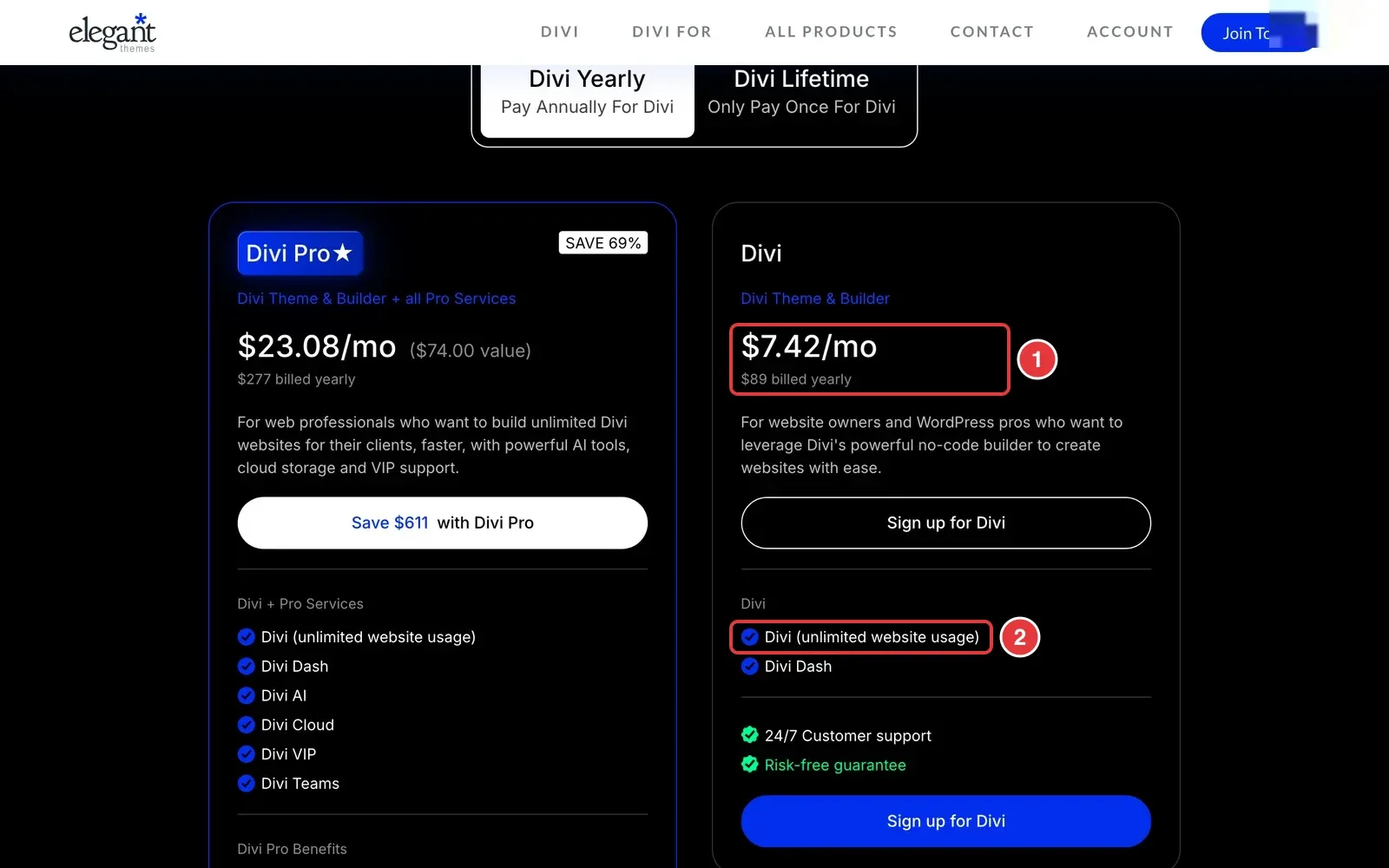The height and width of the screenshot is (868, 1389).
Task: Click checkmark beside unlimited website usage in Pro card
Action: click(x=247, y=637)
